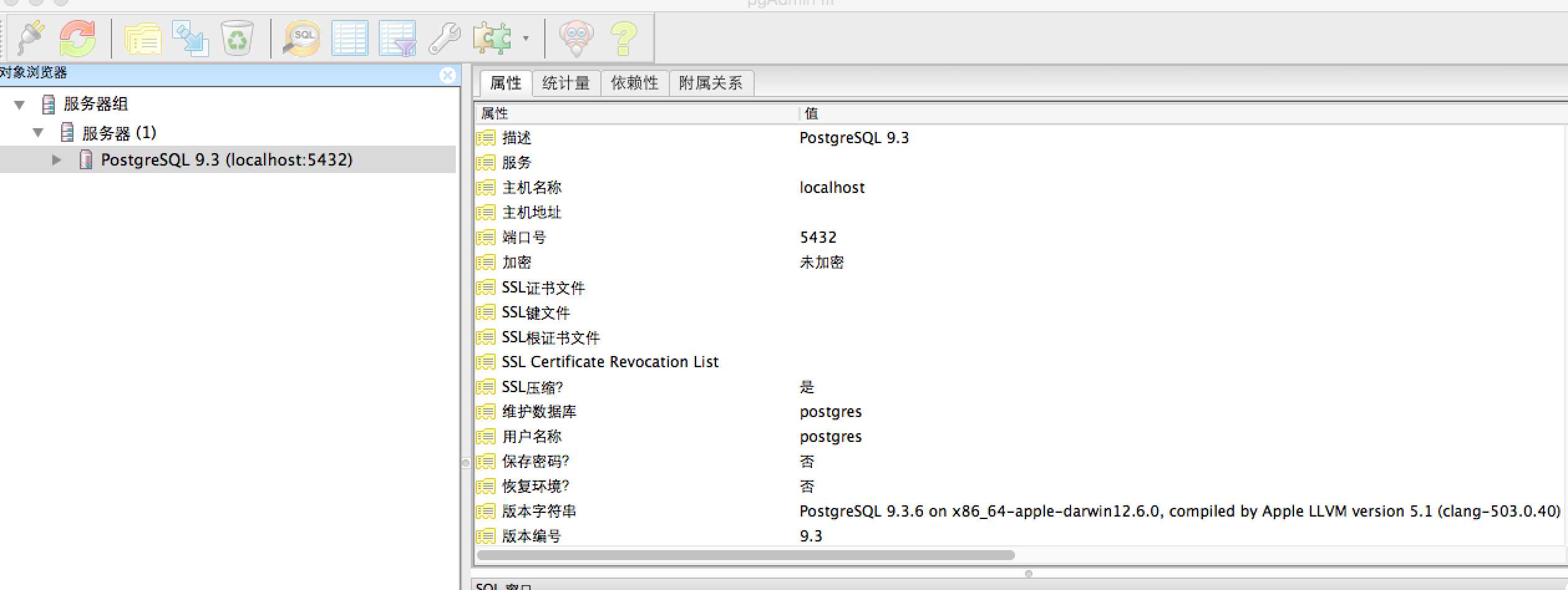This screenshot has height=590, width=1568.
Task: Open the Guru hints face icon
Action: click(576, 39)
